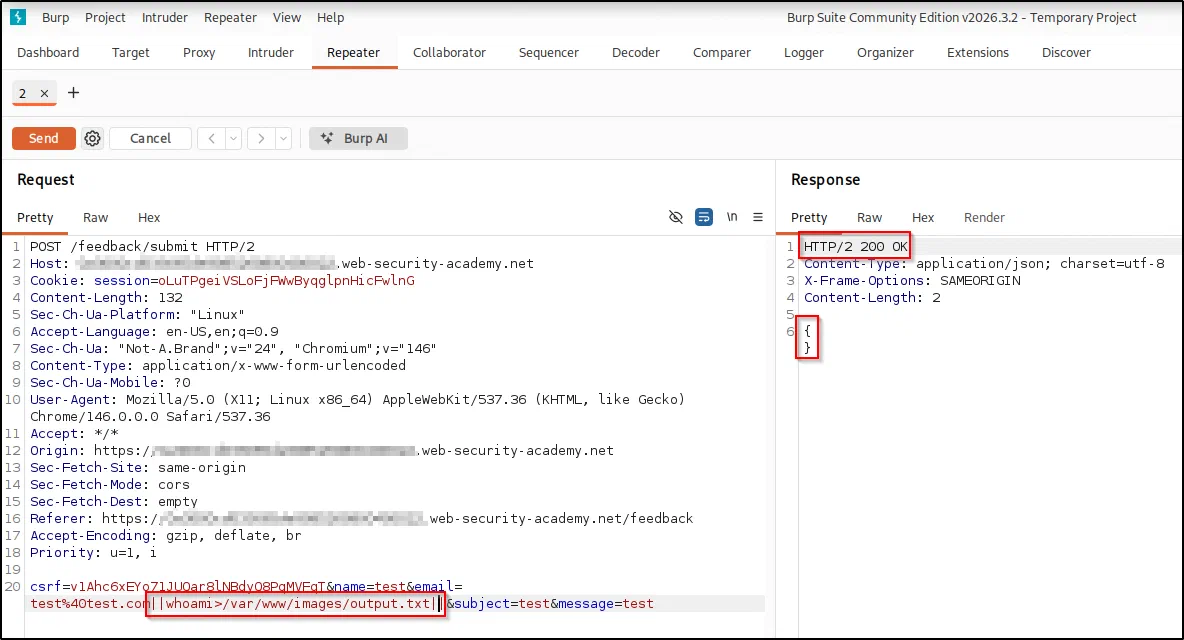The image size is (1184, 640).
Task: Send the request
Action: coord(44,138)
